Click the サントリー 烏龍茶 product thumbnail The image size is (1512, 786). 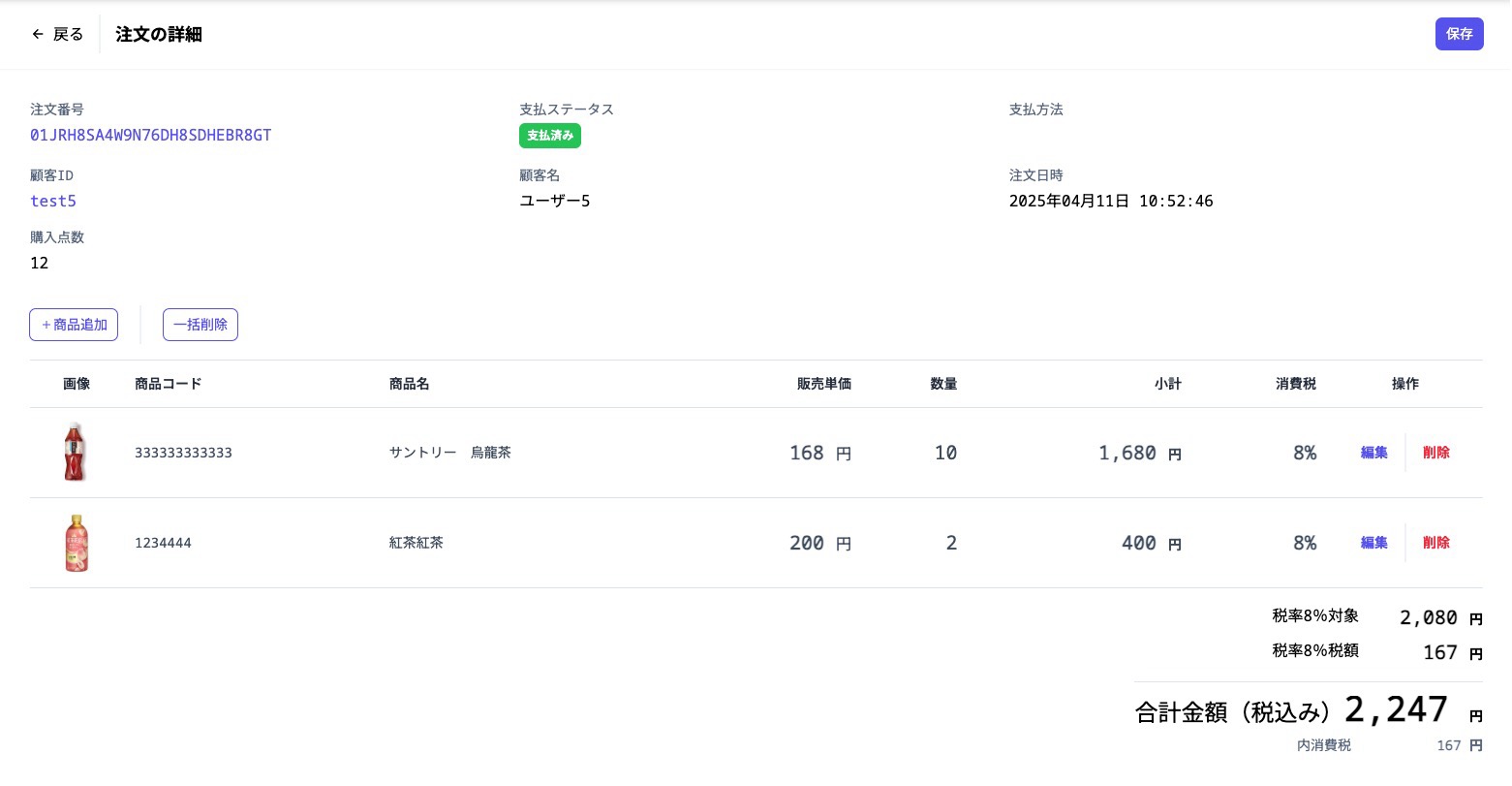[x=75, y=453]
